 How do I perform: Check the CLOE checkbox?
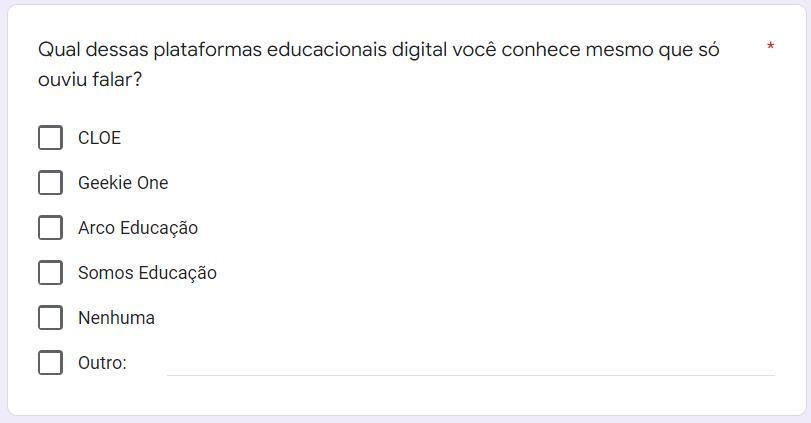click(50, 138)
